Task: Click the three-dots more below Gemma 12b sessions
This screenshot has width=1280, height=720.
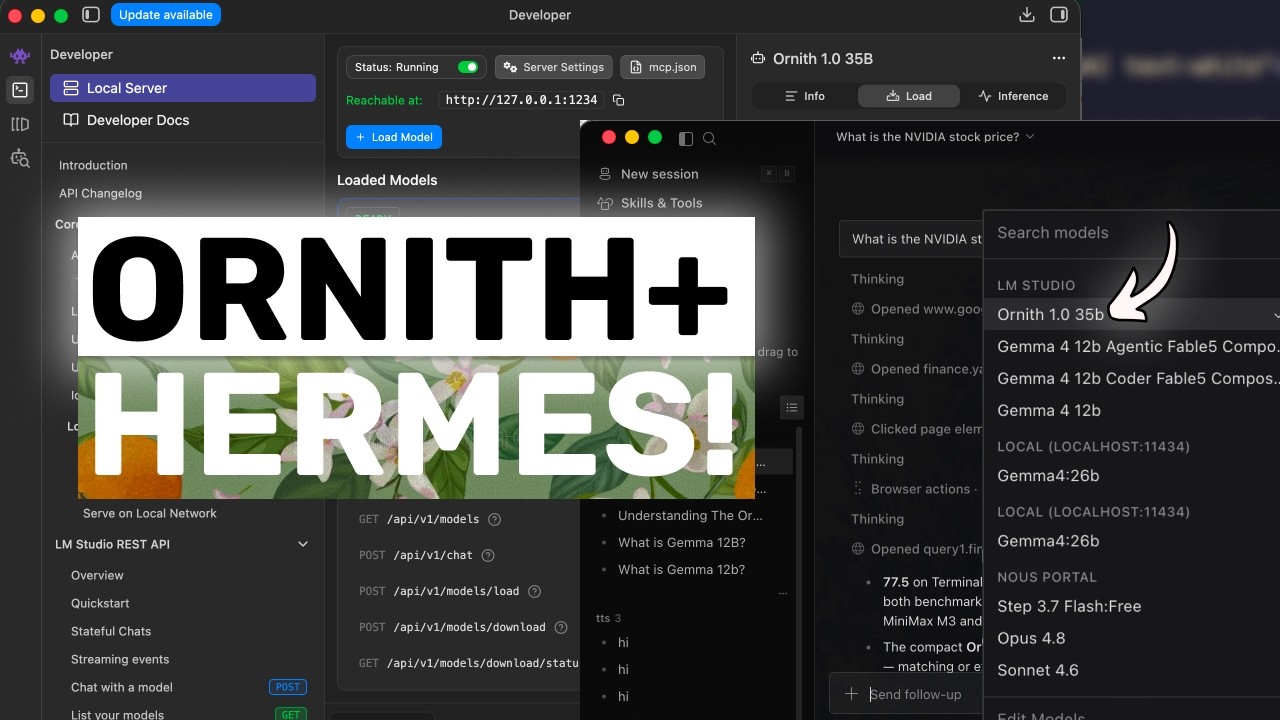Action: [x=784, y=593]
